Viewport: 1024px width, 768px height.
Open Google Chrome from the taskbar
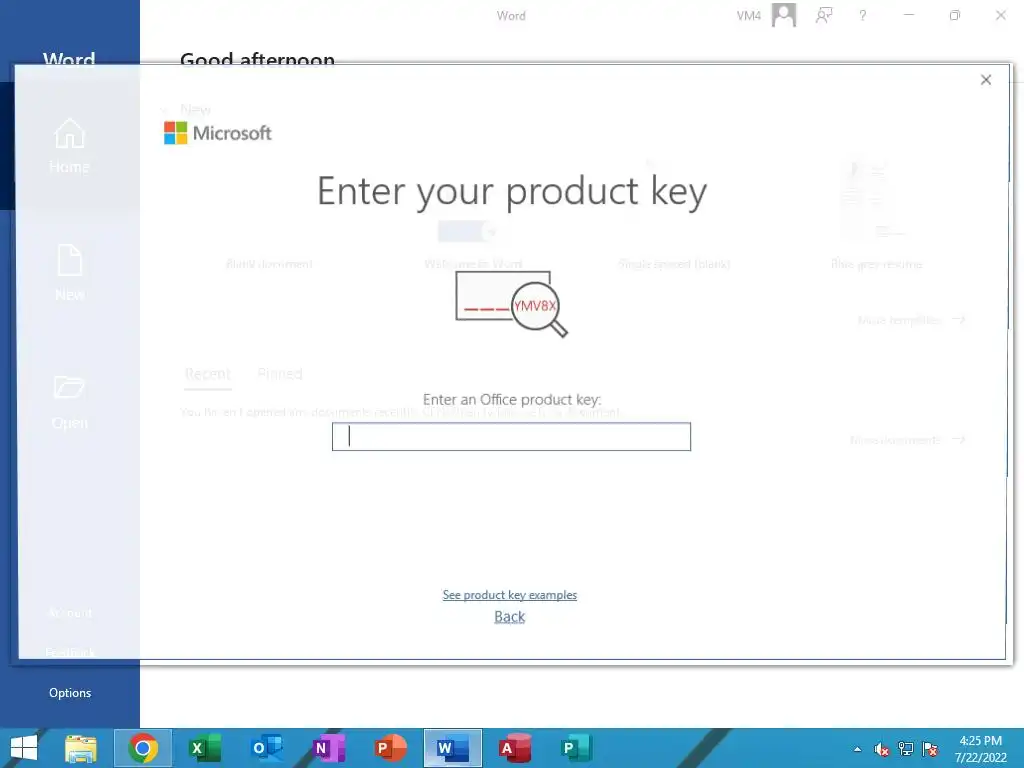143,748
